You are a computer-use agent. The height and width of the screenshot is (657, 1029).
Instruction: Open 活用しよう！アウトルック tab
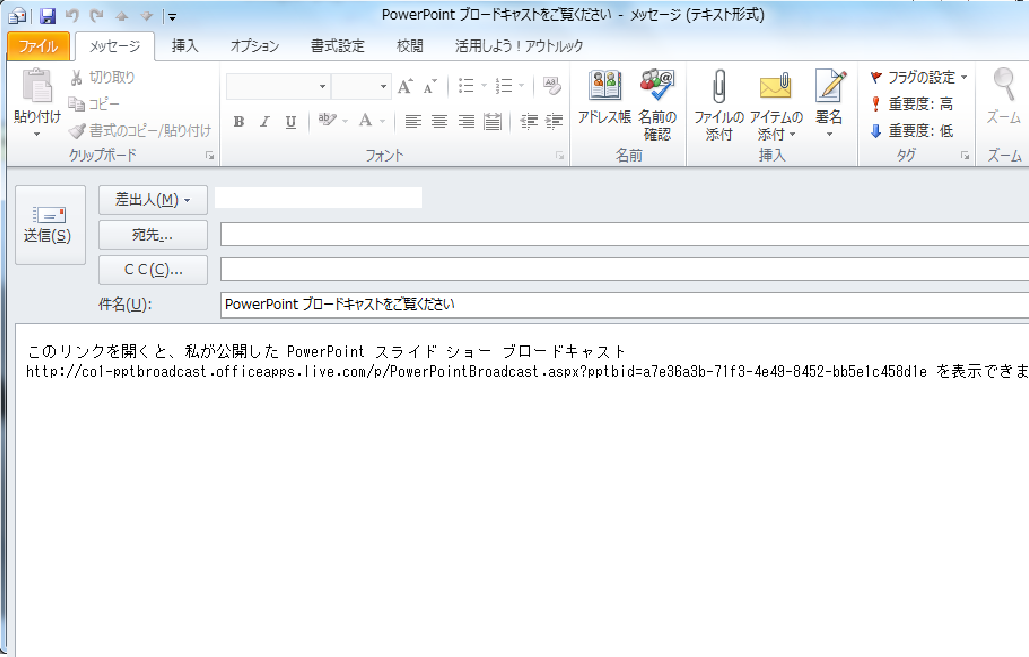point(519,46)
